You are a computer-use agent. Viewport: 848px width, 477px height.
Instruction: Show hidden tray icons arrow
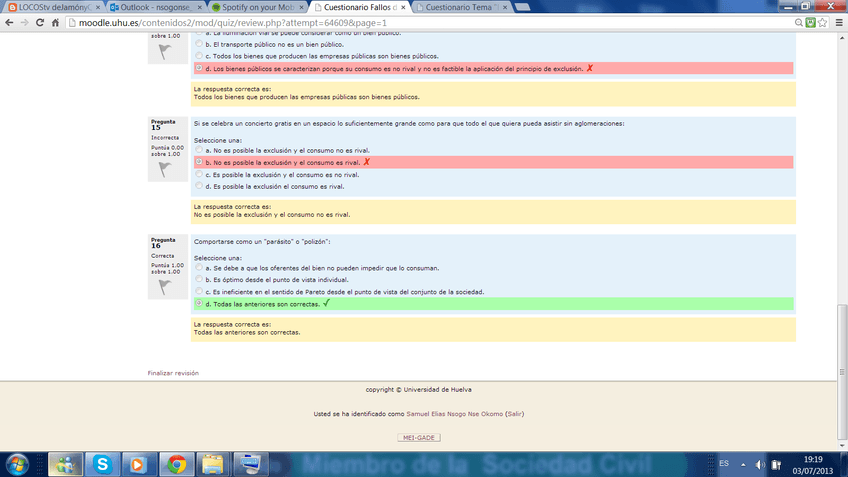743,465
